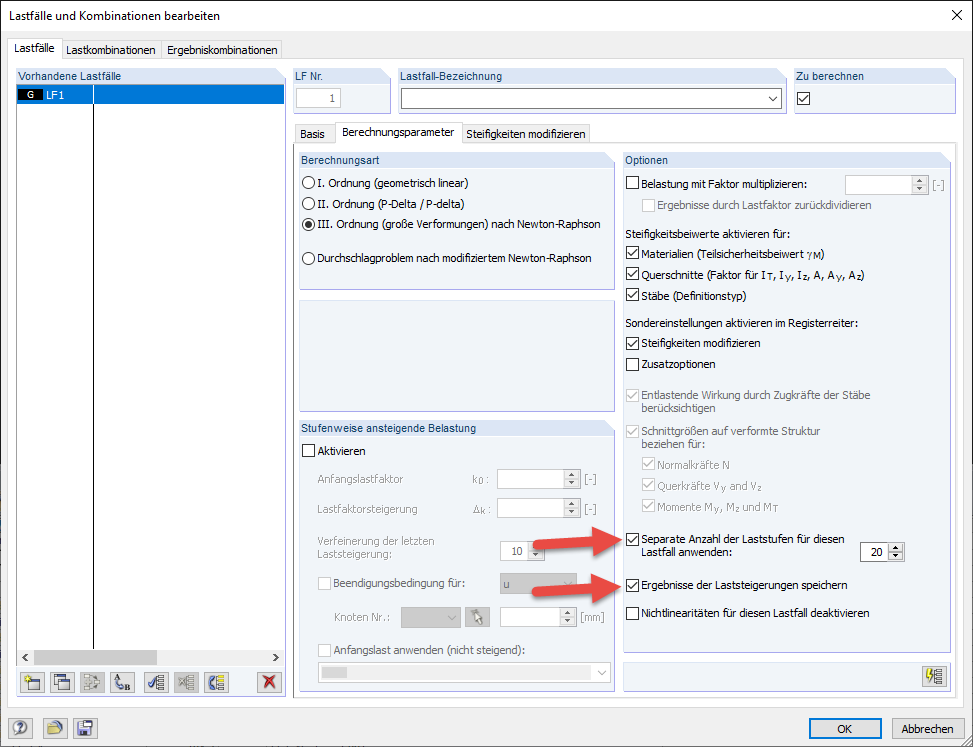Viewport: 973px width, 747px height.
Task: Uncheck Querschnitte factor checkbox
Action: [x=632, y=274]
